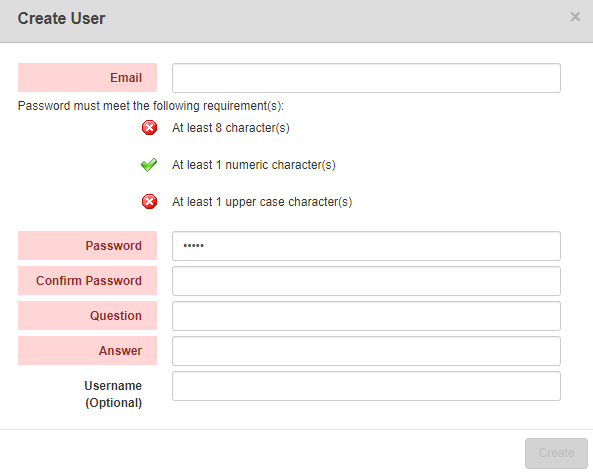Click the Username (Optional) input field
Viewport: 593px width, 475px height.
coord(366,386)
